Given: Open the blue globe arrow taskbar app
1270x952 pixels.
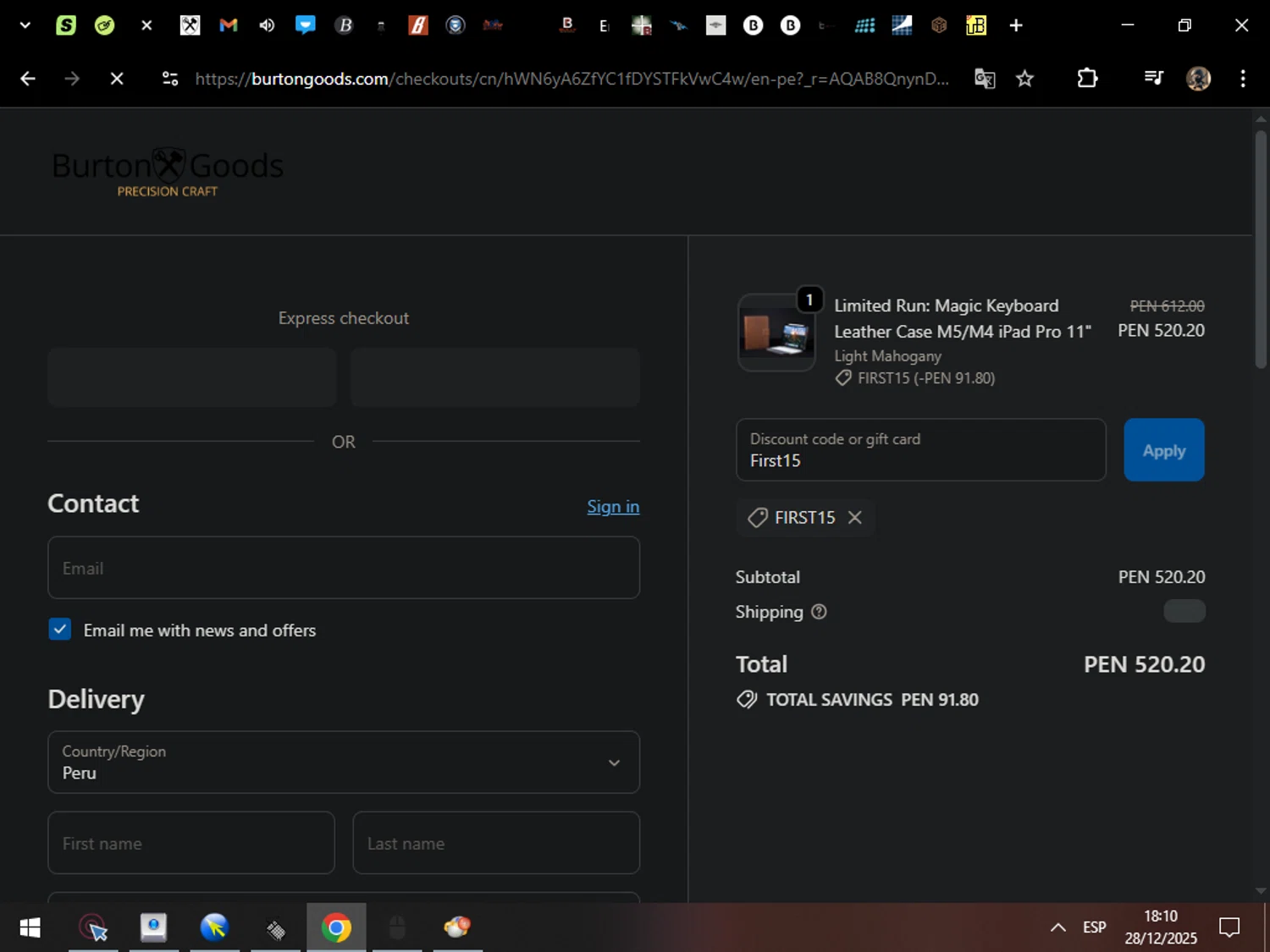Looking at the screenshot, I should point(214,928).
